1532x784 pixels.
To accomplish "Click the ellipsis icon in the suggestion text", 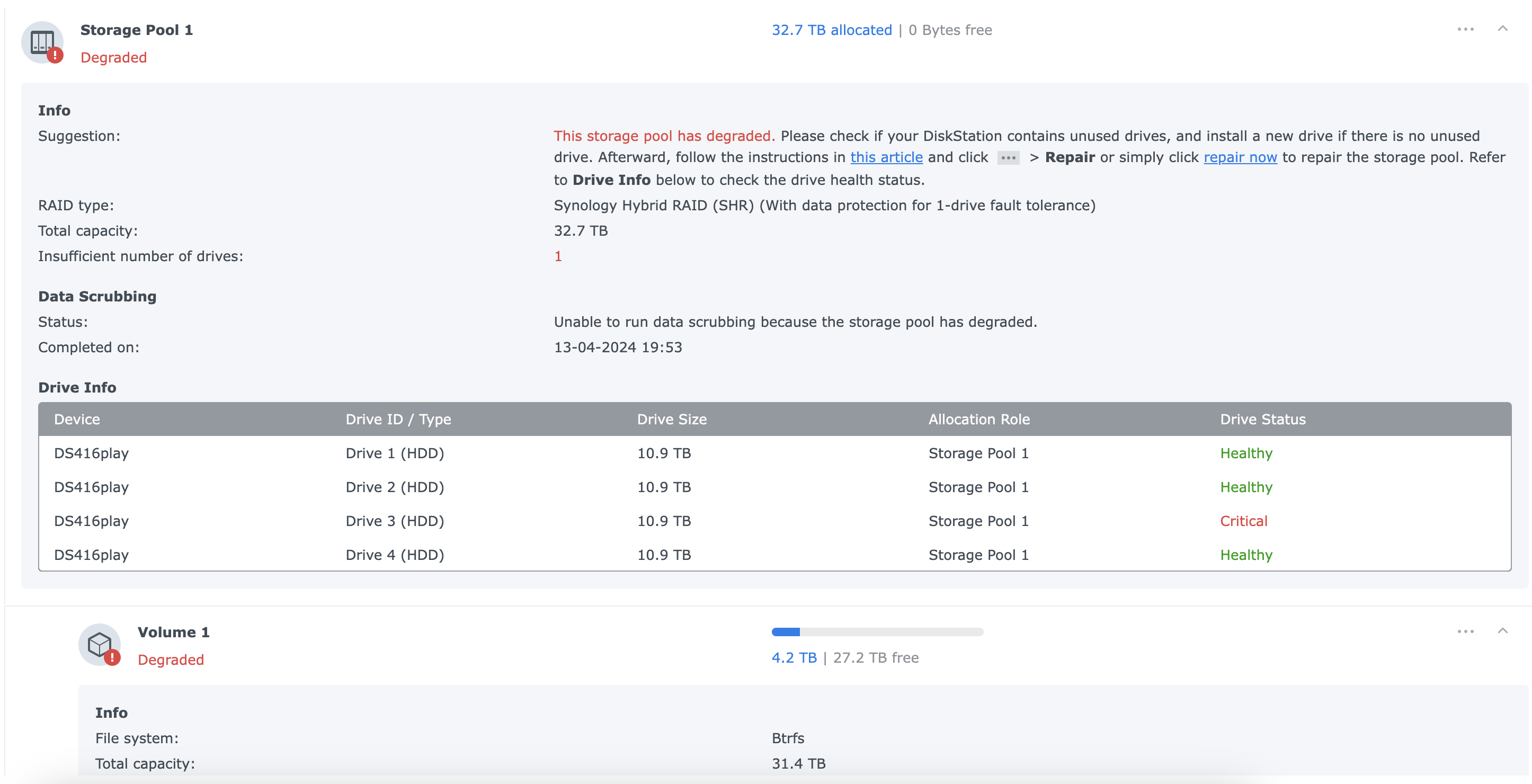I will (1008, 158).
